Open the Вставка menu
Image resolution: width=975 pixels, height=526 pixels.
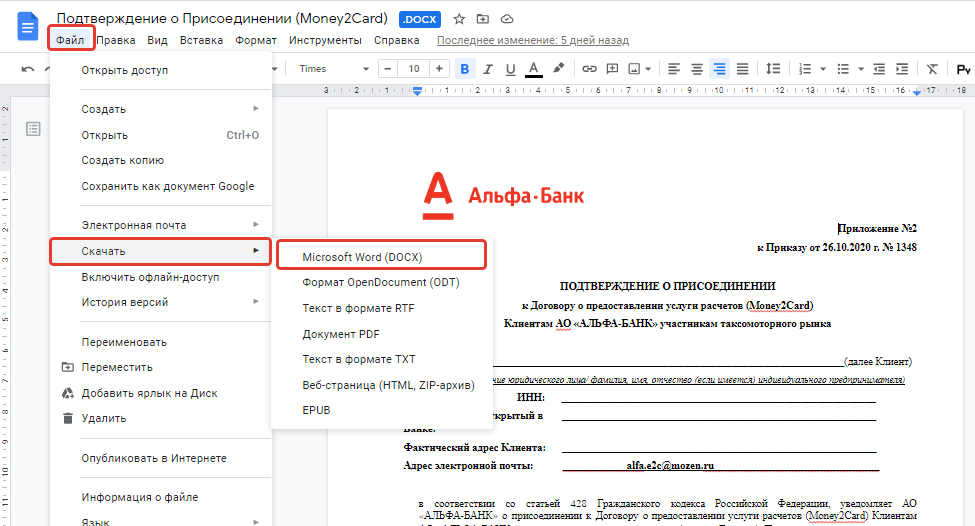click(x=201, y=40)
